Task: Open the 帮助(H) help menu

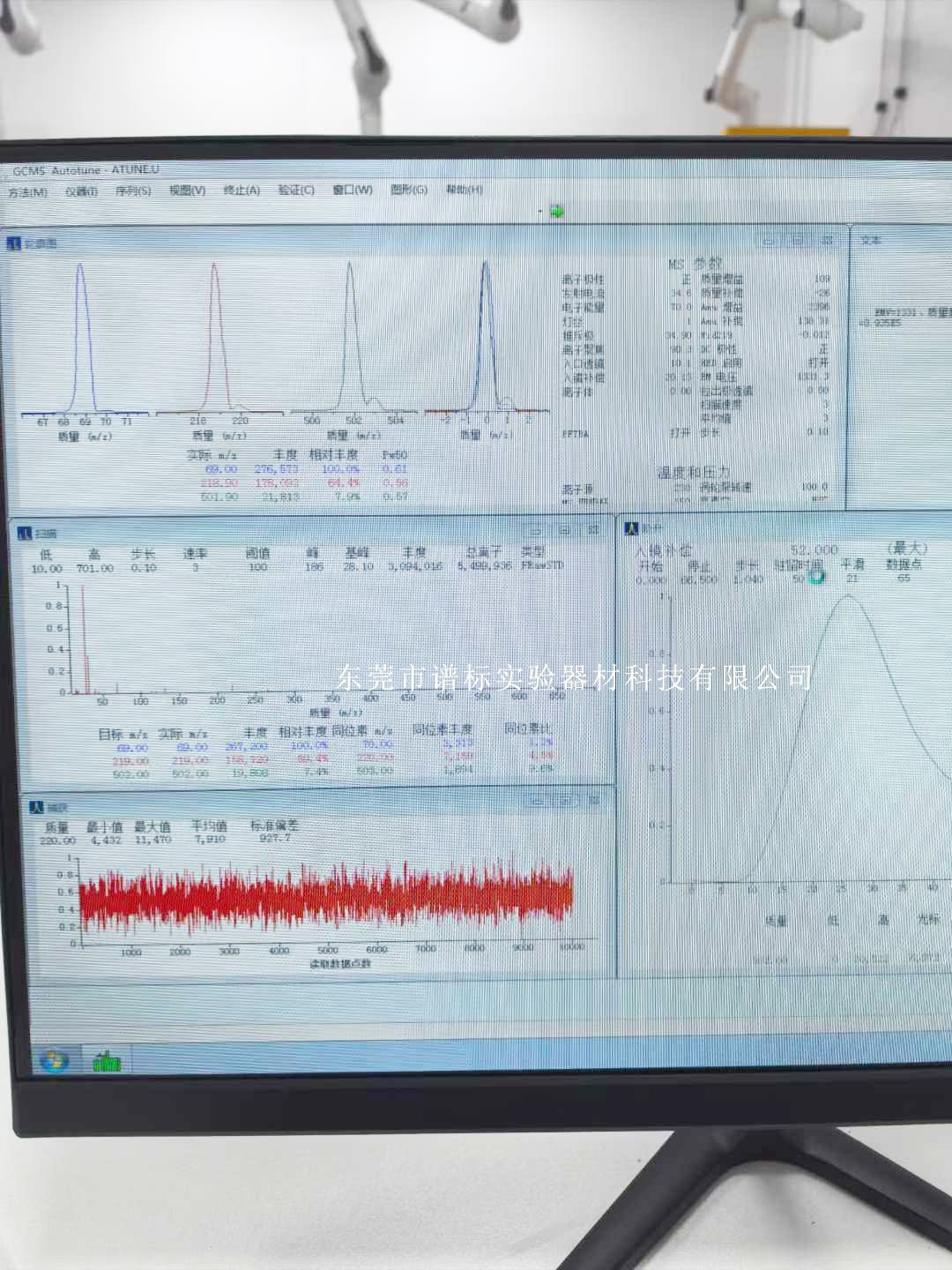Action: (464, 189)
